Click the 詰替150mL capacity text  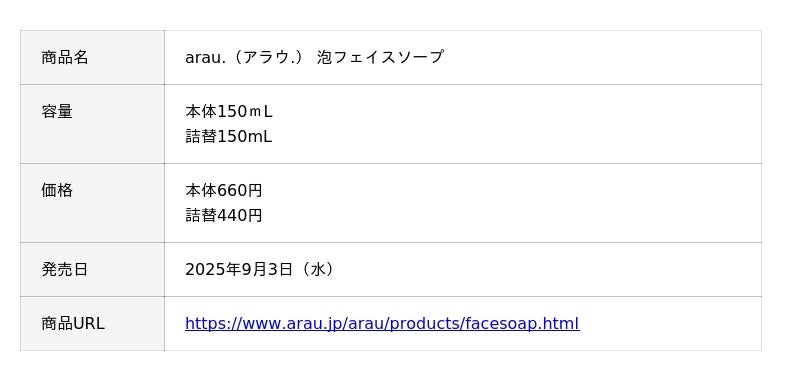click(229, 136)
